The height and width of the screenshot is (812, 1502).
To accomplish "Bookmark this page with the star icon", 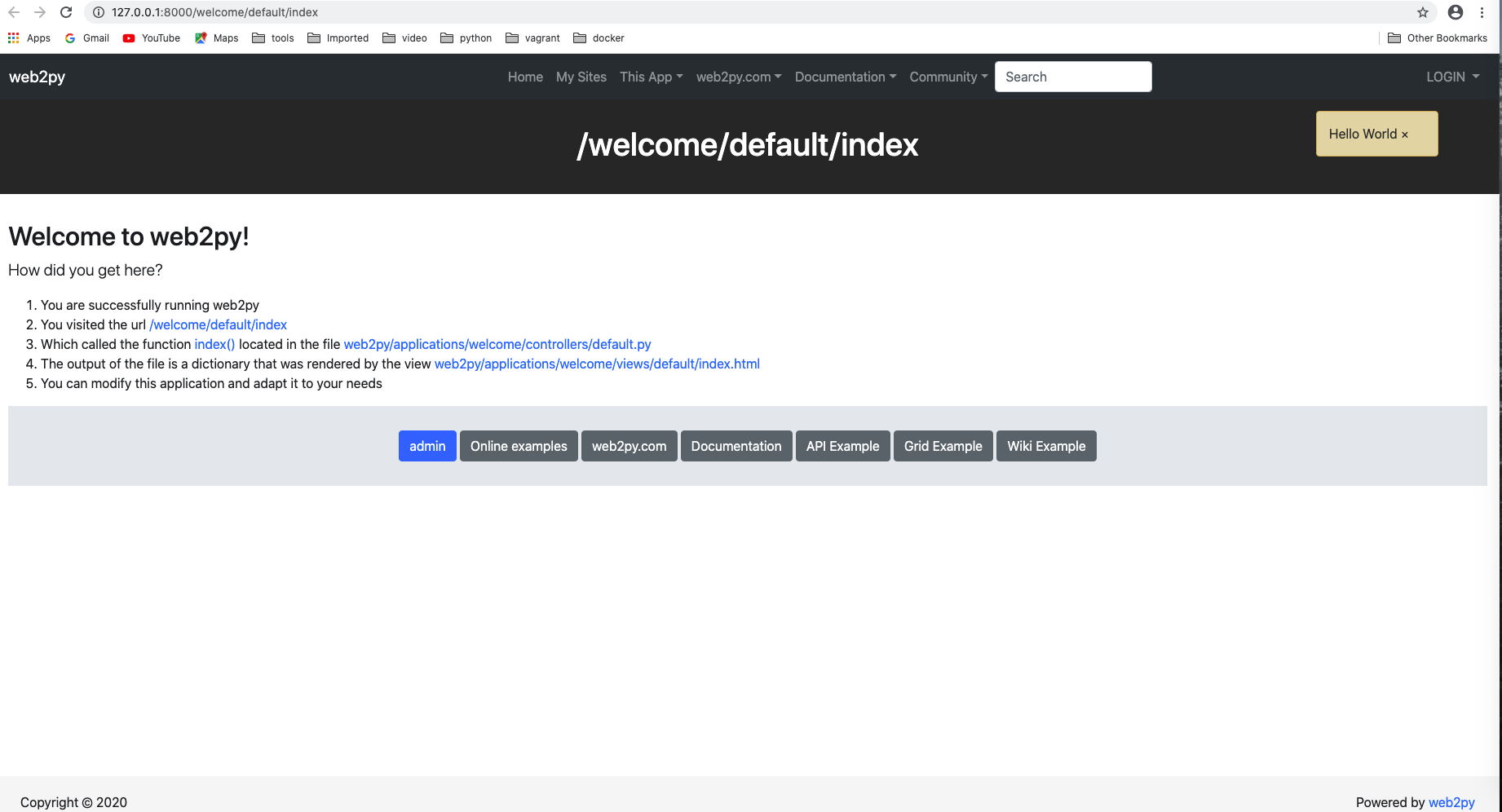I will [x=1423, y=12].
